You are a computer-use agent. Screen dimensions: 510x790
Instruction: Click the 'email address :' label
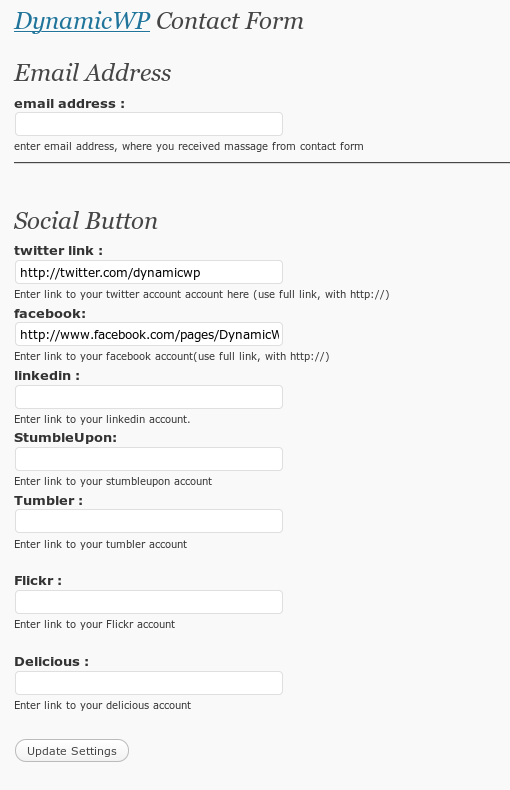pos(69,104)
